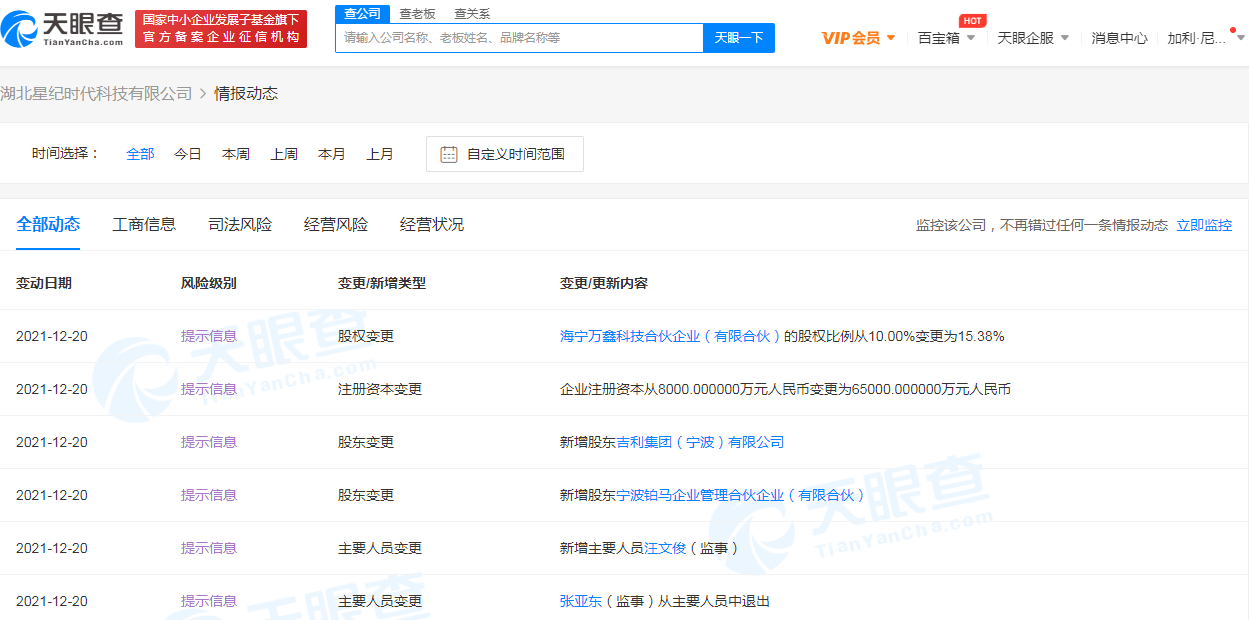Click the breadcrumb chevron arrow
Screen dimensions: 1249x620
[203, 94]
